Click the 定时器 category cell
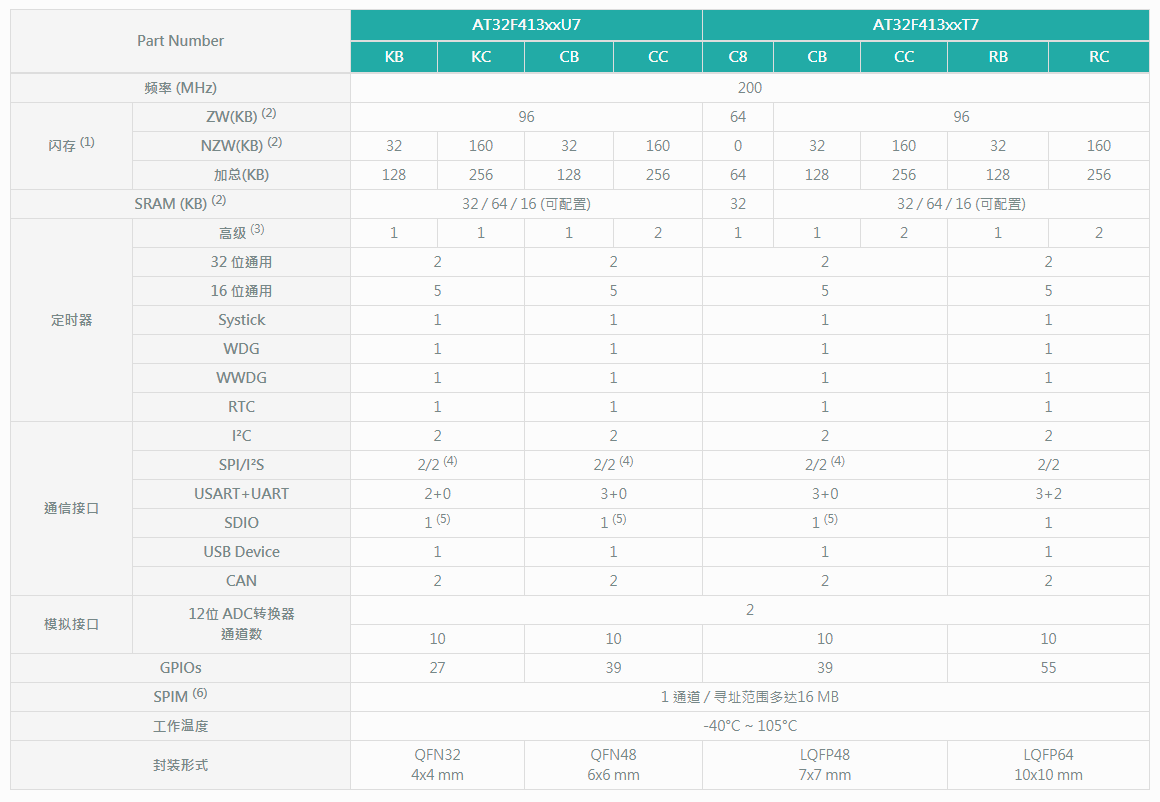The height and width of the screenshot is (802, 1160). [71, 320]
